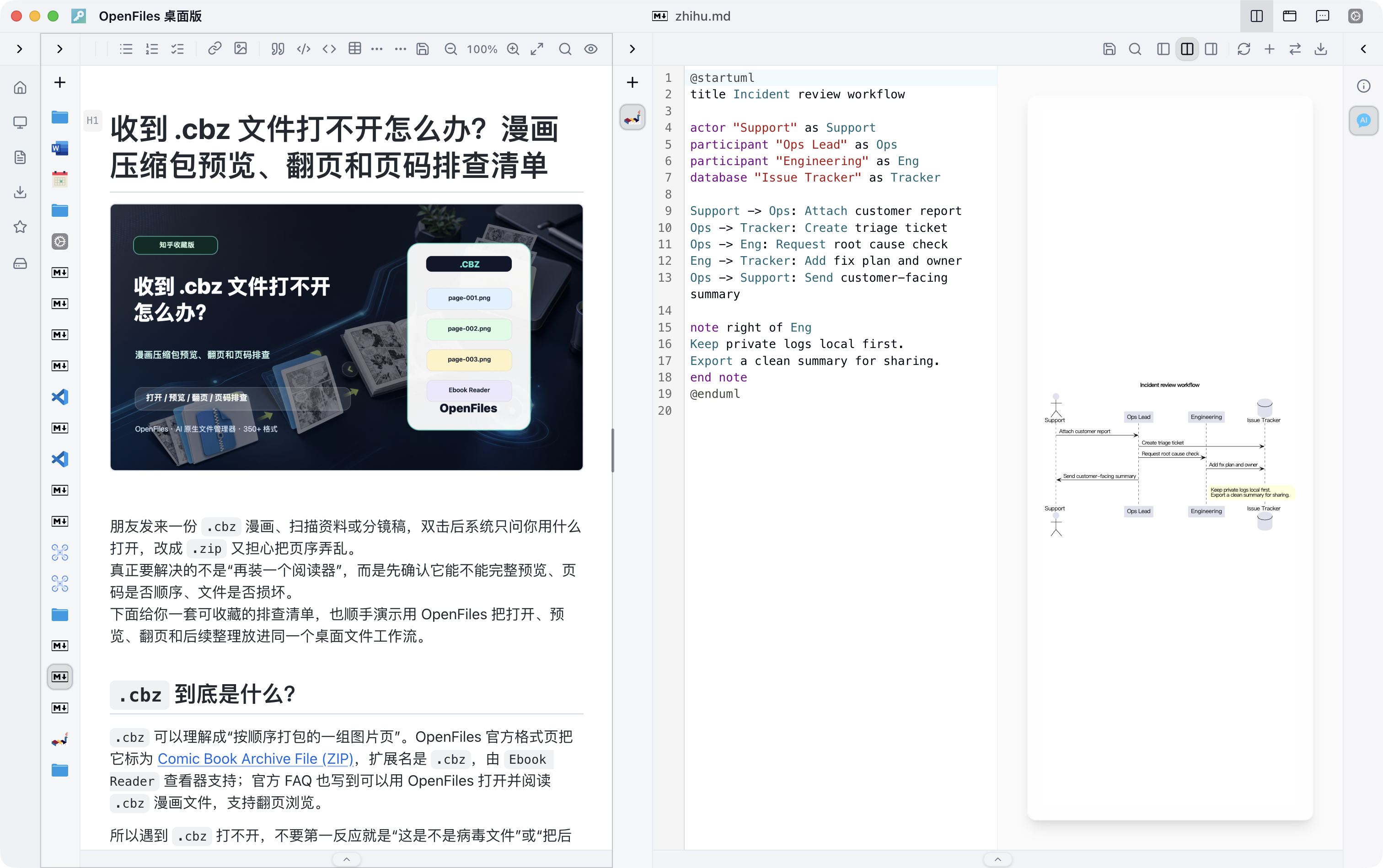
Task: Click the left editor vertical scrollbar
Action: pyautogui.click(x=612, y=450)
